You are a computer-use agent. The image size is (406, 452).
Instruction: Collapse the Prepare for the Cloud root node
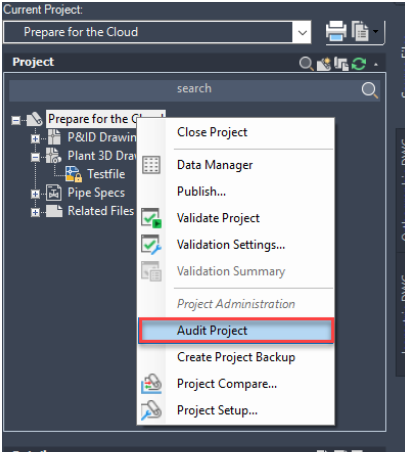[x=16, y=120]
